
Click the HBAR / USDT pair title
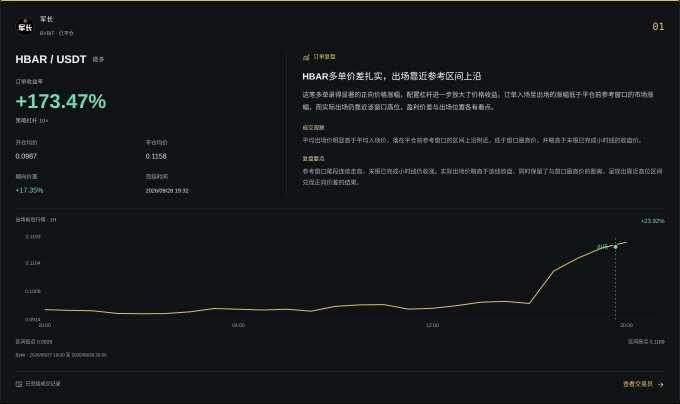click(x=51, y=59)
